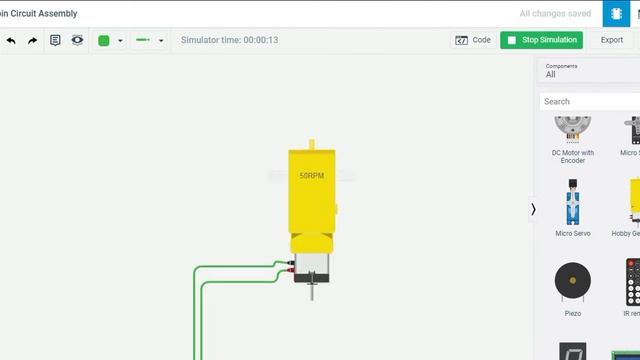
Task: Select DC Motor with Encoder component
Action: [x=573, y=140]
